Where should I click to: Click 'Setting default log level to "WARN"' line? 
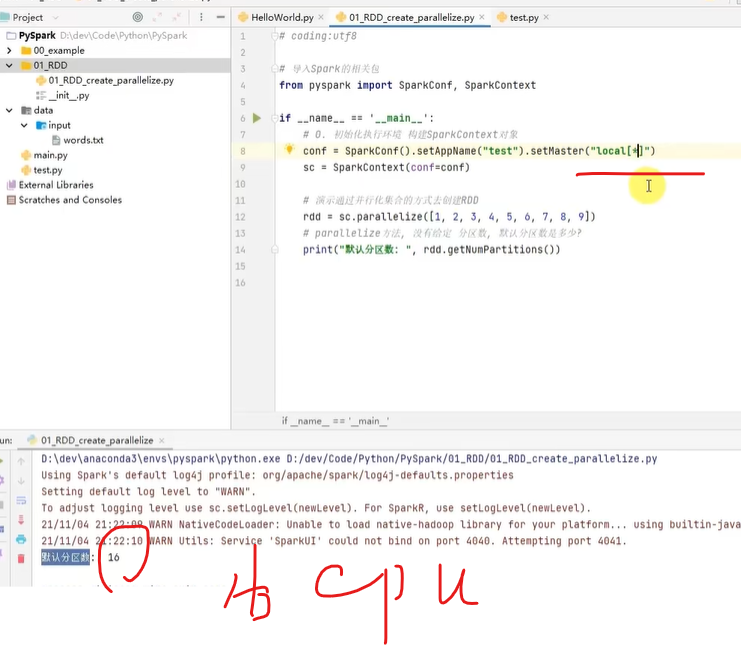point(148,492)
